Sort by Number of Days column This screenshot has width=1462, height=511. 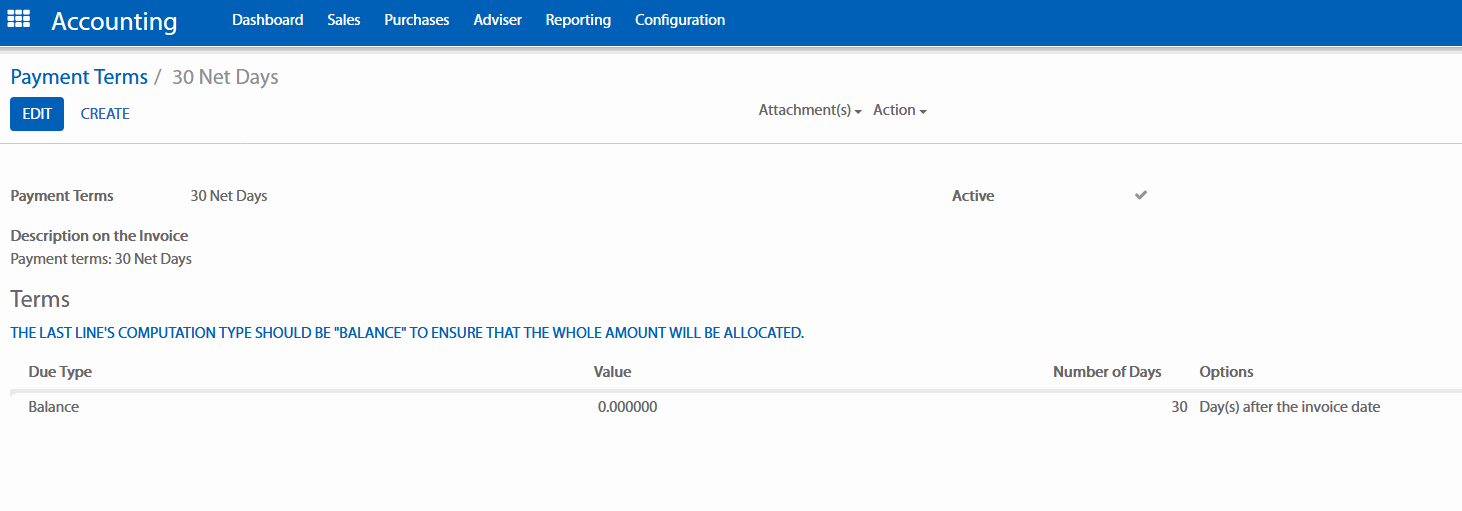[x=1106, y=372]
